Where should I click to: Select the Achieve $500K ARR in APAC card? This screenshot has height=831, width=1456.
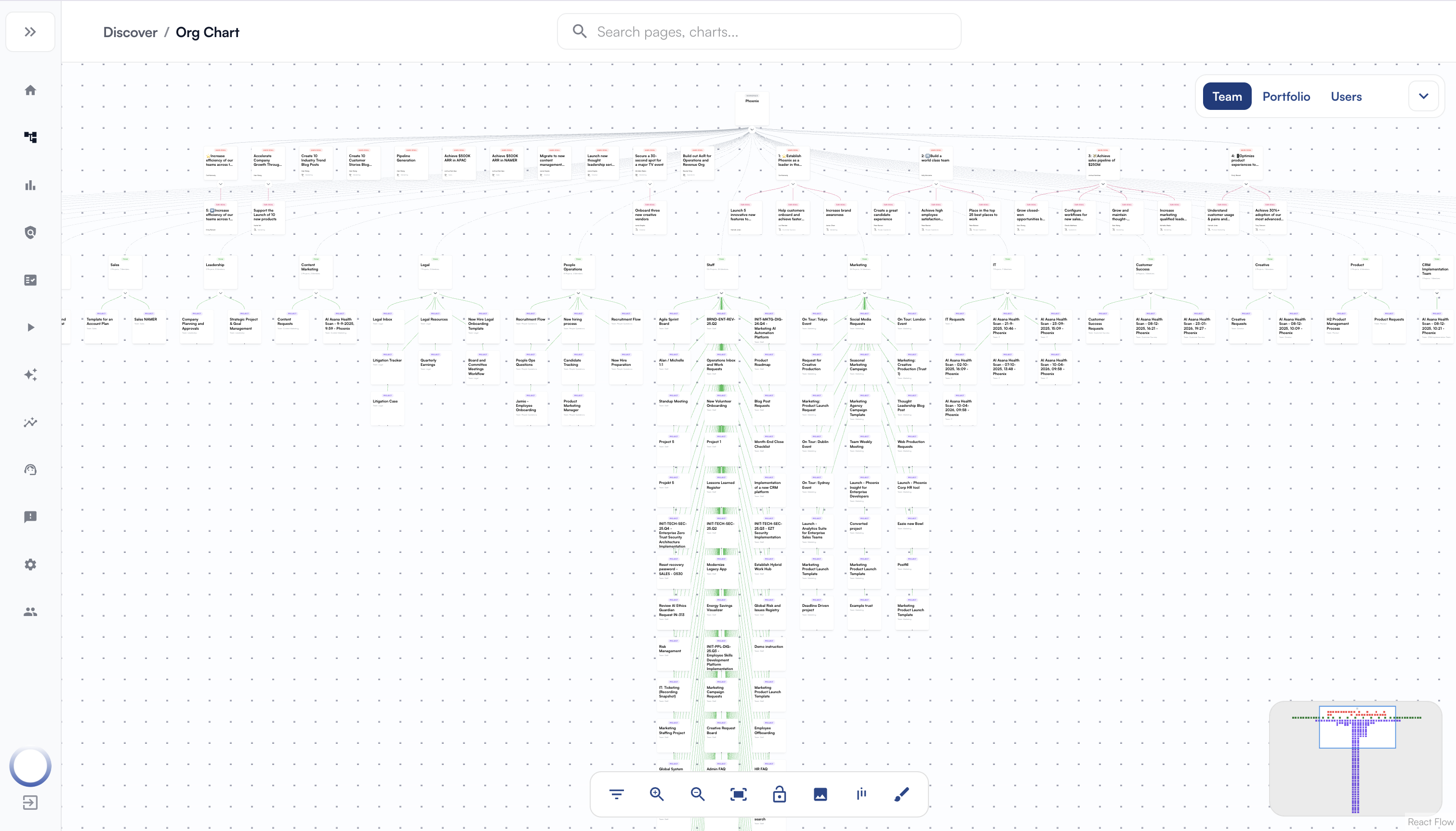click(x=459, y=164)
